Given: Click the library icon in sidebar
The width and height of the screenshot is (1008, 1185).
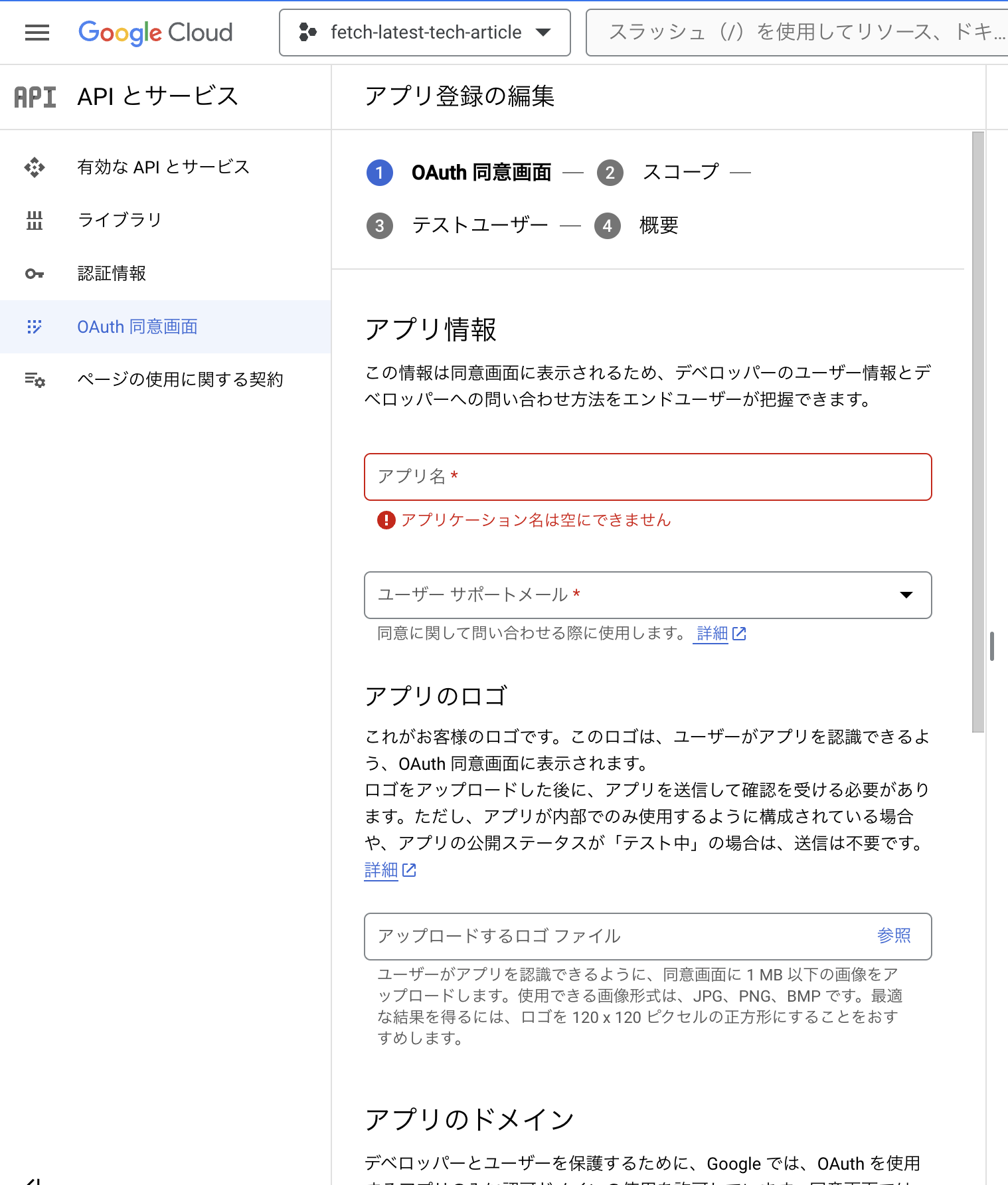Looking at the screenshot, I should pos(35,220).
